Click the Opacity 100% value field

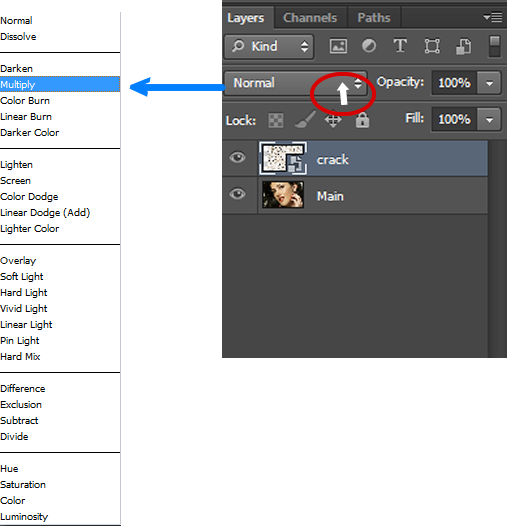(454, 83)
